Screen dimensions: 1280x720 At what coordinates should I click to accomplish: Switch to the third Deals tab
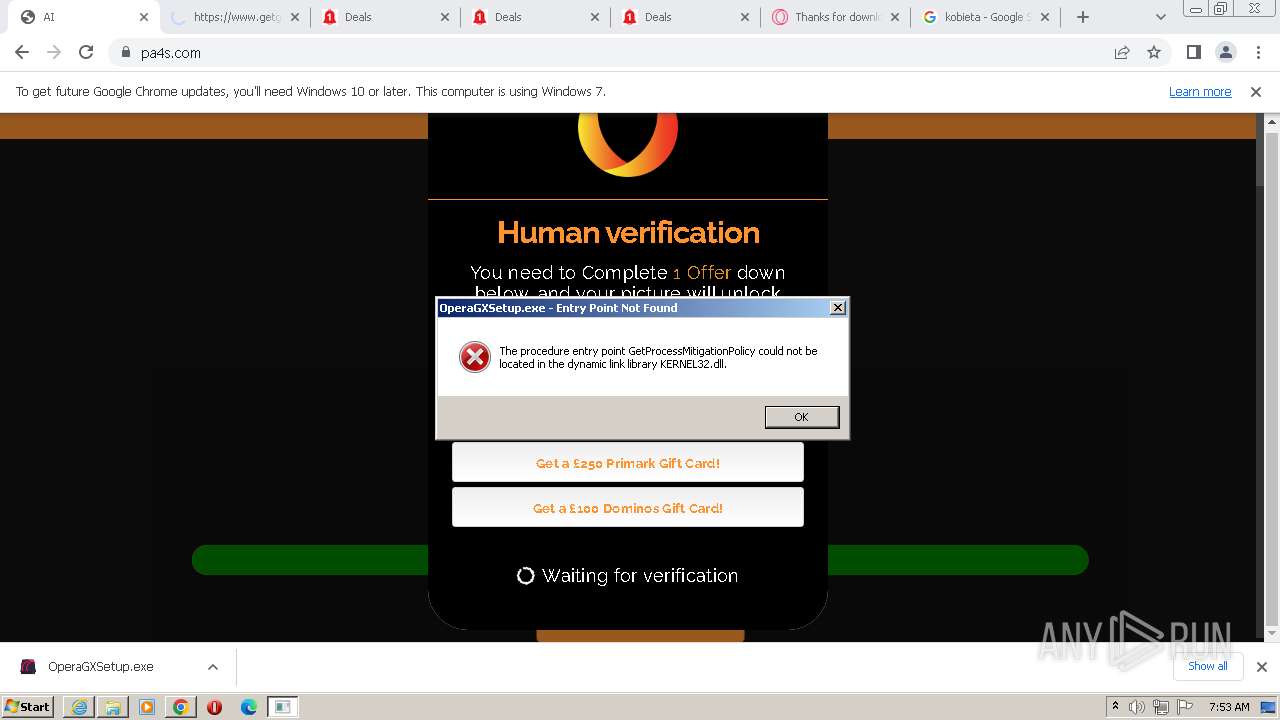[x=685, y=17]
